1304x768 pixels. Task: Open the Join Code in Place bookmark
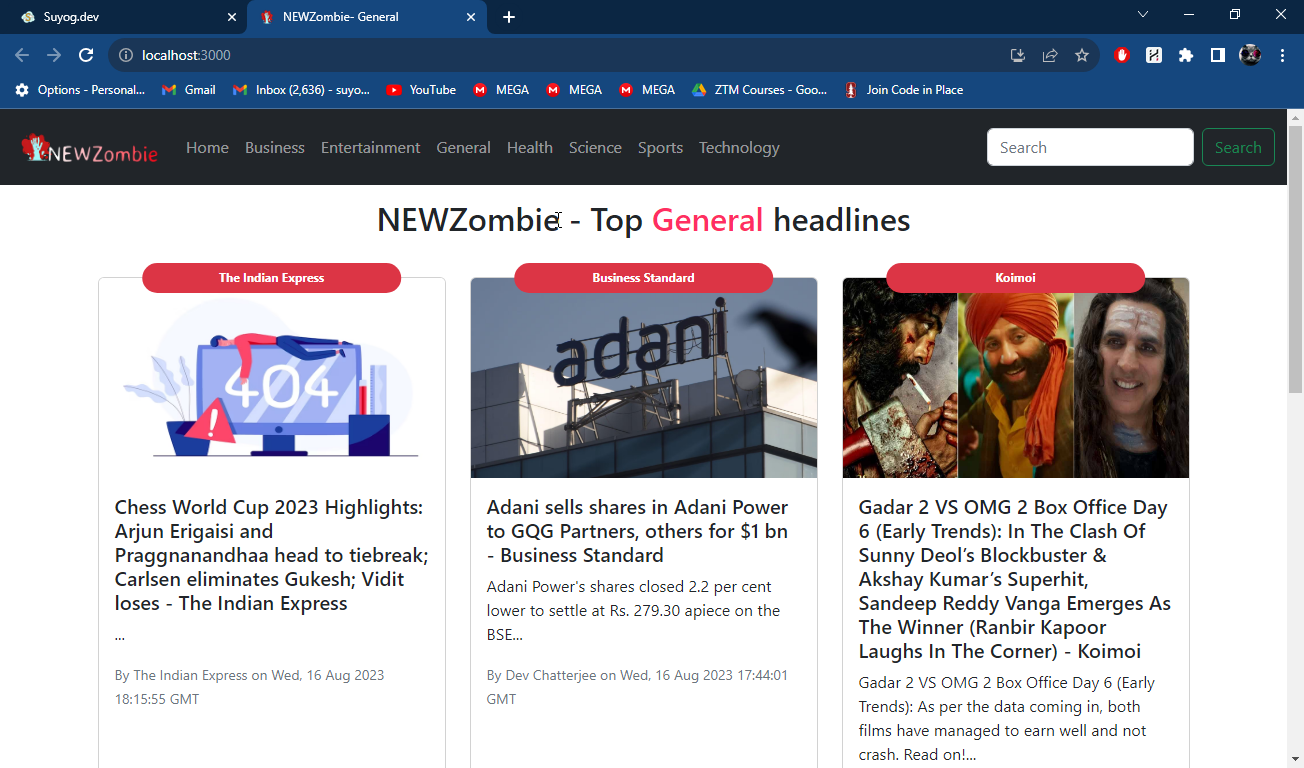[x=904, y=90]
